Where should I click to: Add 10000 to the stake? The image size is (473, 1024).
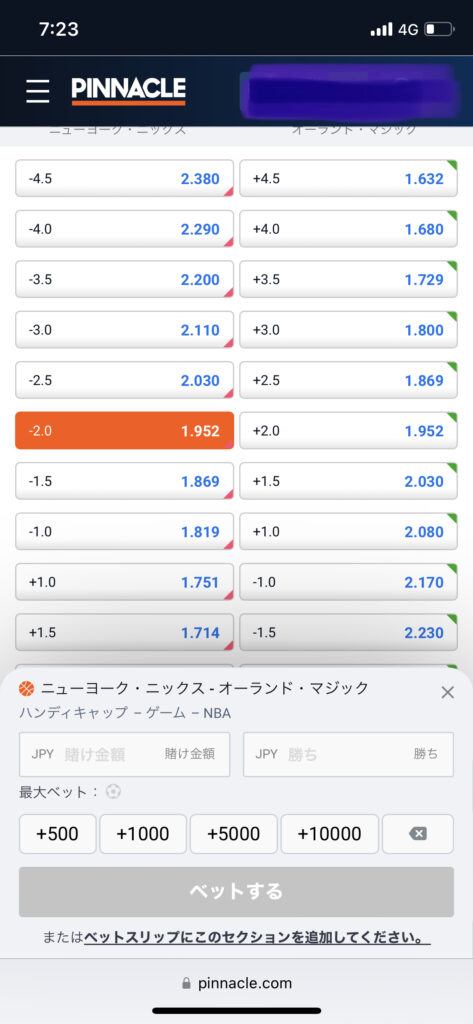pos(329,834)
